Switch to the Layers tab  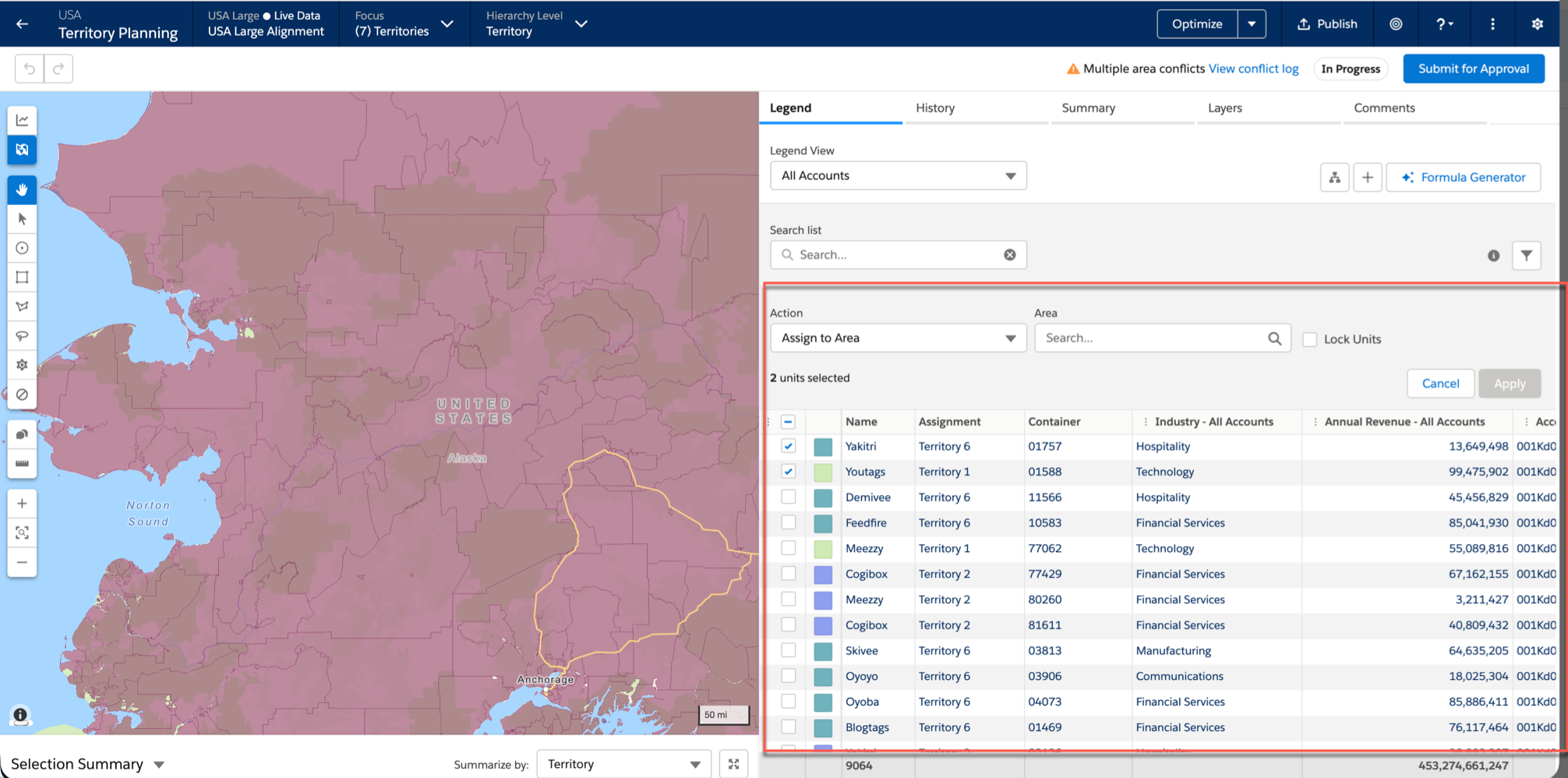[x=1224, y=108]
